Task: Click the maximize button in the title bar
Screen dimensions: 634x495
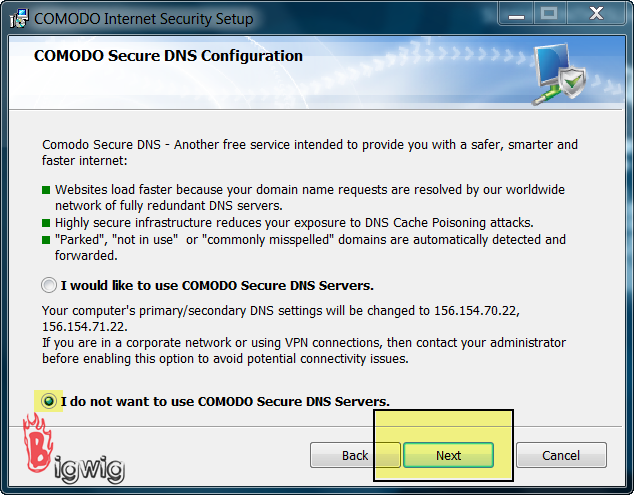Action: pyautogui.click(x=548, y=14)
